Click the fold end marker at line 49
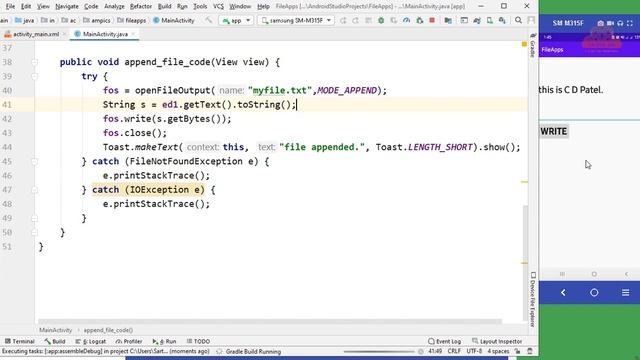Image resolution: width=640 pixels, height=360 pixels. [x=35, y=218]
